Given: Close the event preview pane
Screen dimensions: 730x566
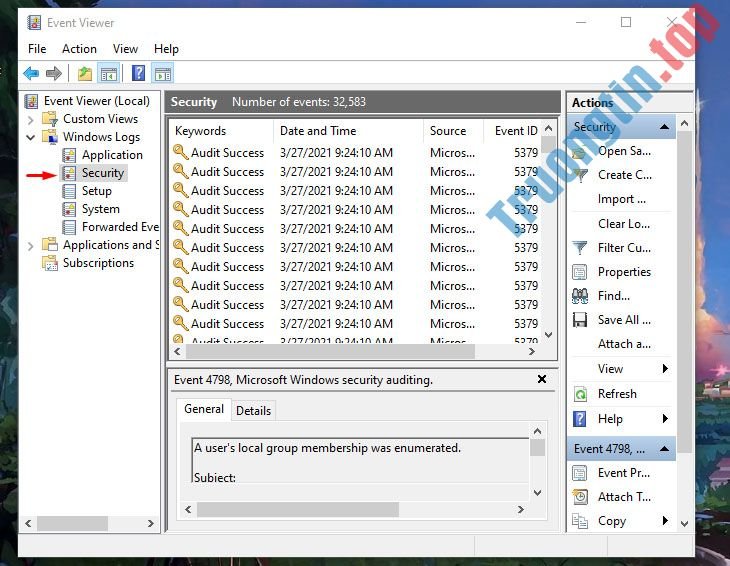Looking at the screenshot, I should [x=542, y=379].
